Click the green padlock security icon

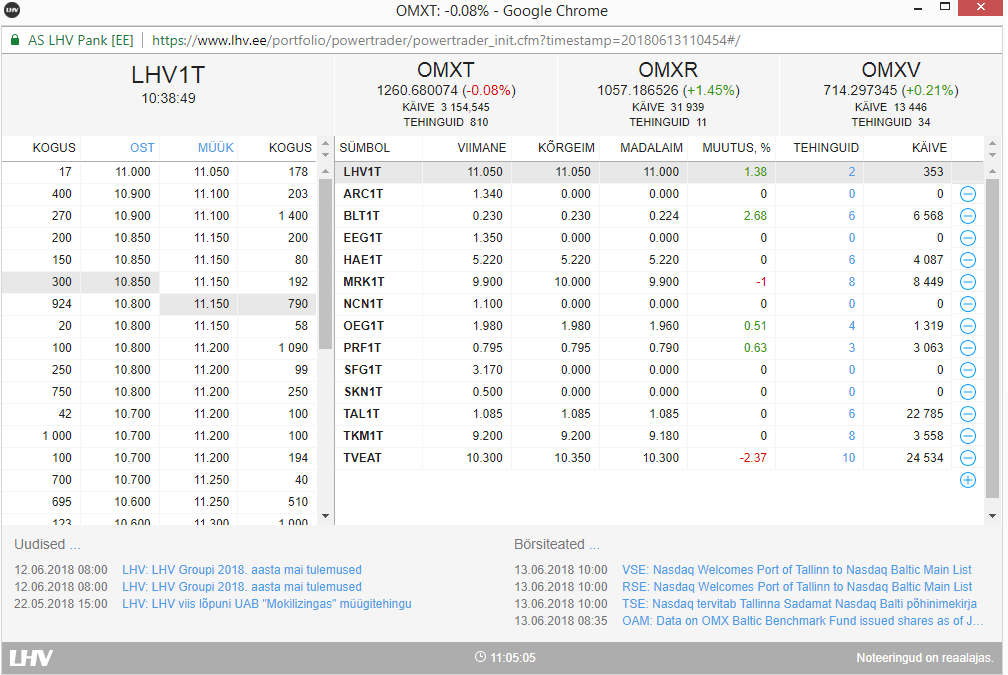15,40
